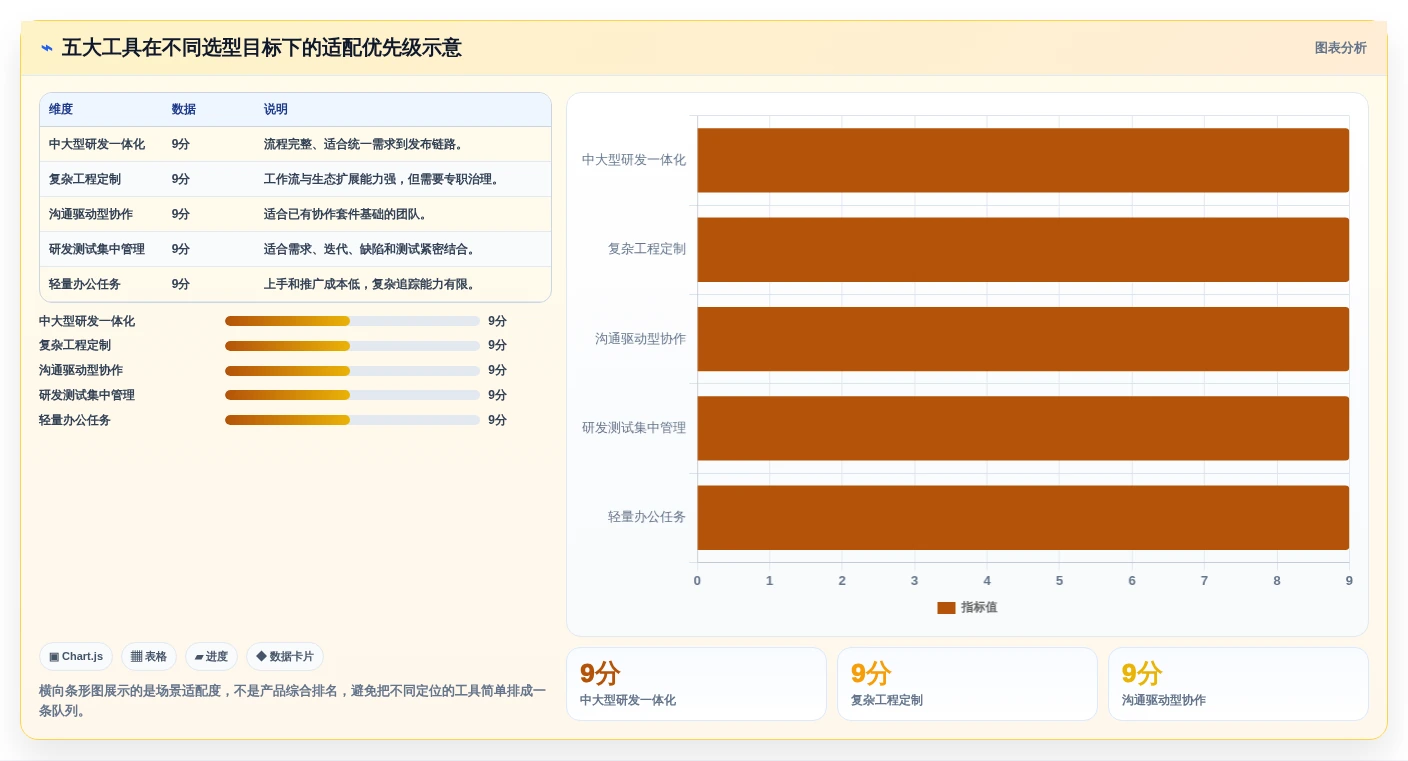Click the 研发测试集中管理 chart bar
The height and width of the screenshot is (761, 1408).
(x=1023, y=428)
